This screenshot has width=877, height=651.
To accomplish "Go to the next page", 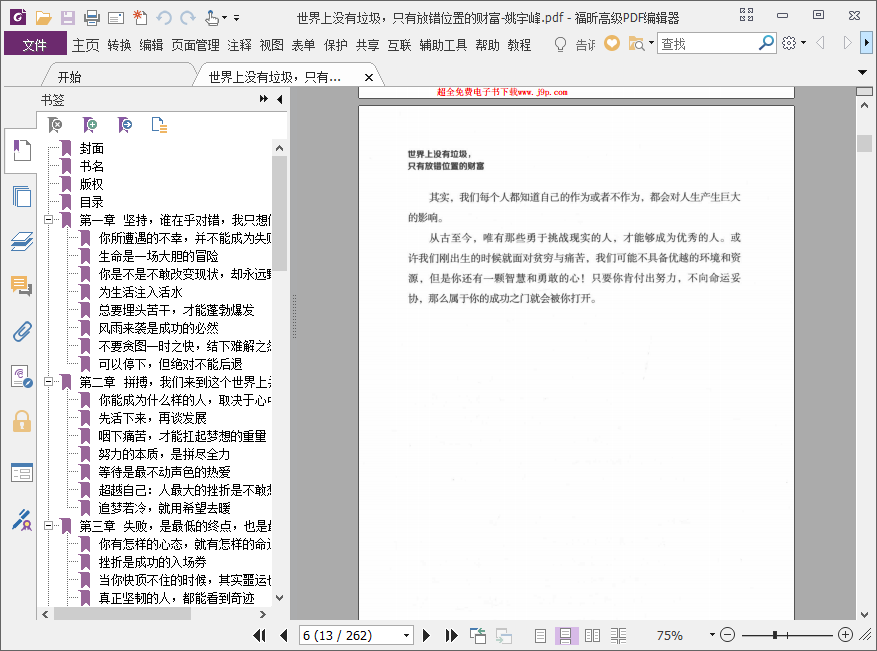I will tap(426, 635).
